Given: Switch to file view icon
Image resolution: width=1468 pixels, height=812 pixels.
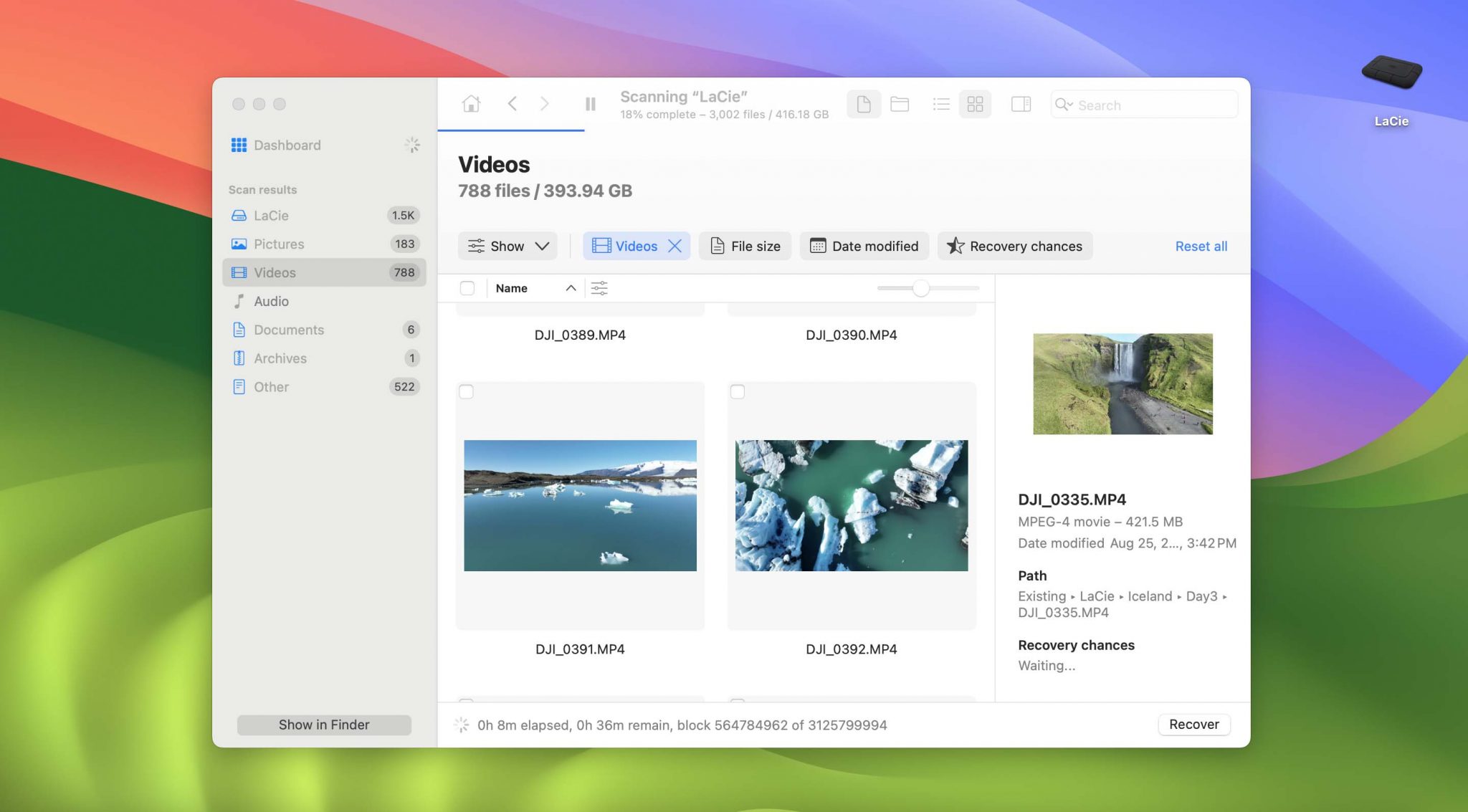Looking at the screenshot, I should click(x=864, y=105).
